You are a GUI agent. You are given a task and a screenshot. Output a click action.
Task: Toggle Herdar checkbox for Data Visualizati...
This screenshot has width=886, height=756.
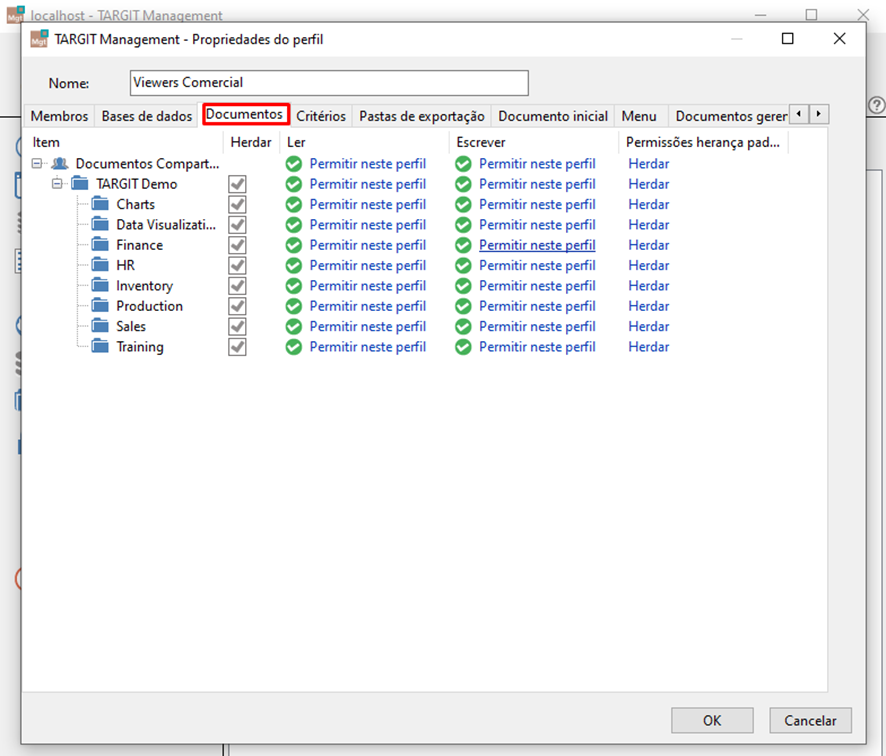[237, 225]
